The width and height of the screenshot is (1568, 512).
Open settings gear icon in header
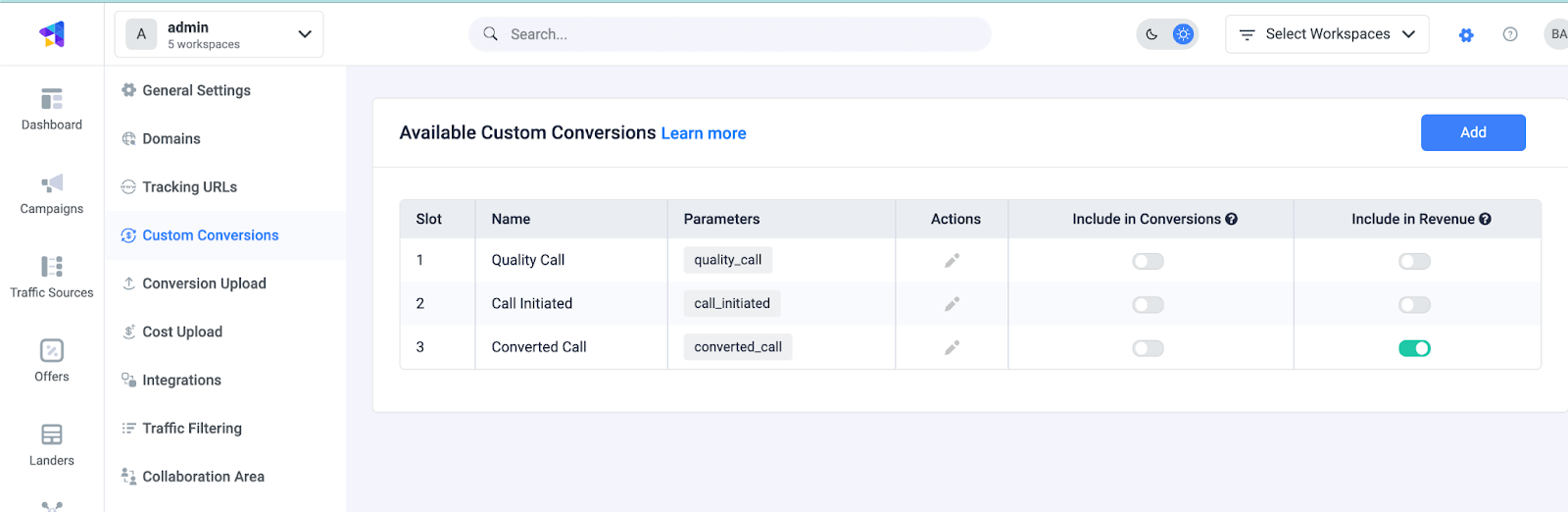click(1466, 34)
